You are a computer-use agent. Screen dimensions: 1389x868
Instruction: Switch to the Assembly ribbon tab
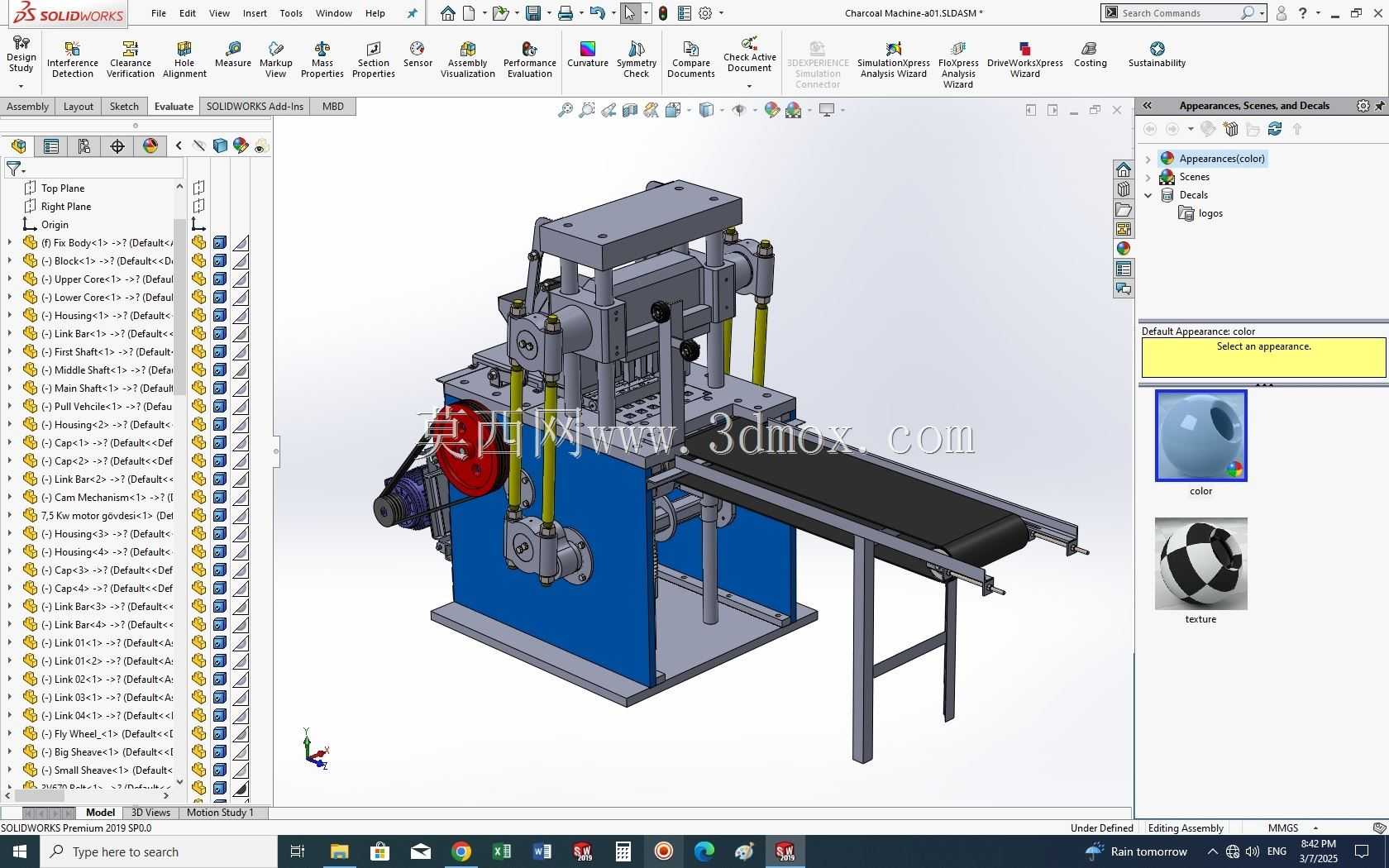pyautogui.click(x=27, y=107)
